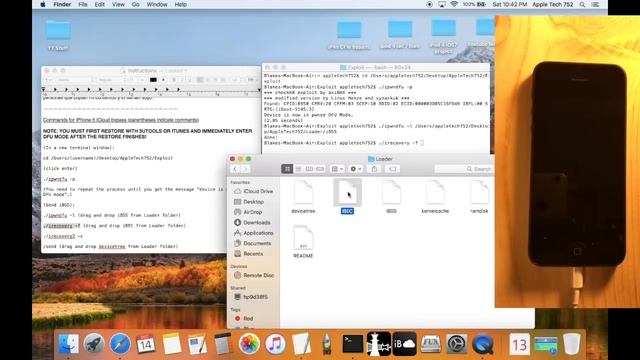640x360 pixels.
Task: Click the Finder search field
Action: point(464,169)
